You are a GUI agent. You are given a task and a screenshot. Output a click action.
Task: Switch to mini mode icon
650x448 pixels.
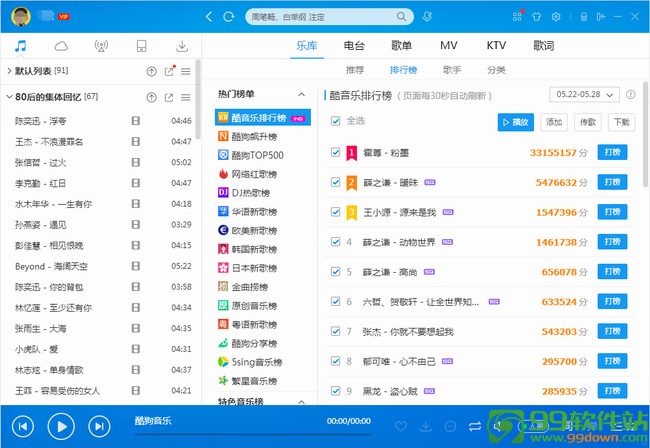[601, 17]
